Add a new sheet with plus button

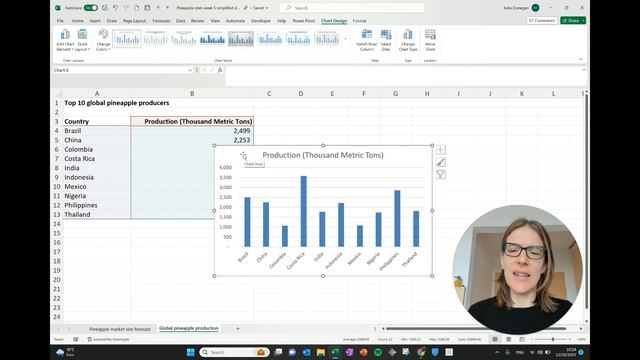coord(238,329)
